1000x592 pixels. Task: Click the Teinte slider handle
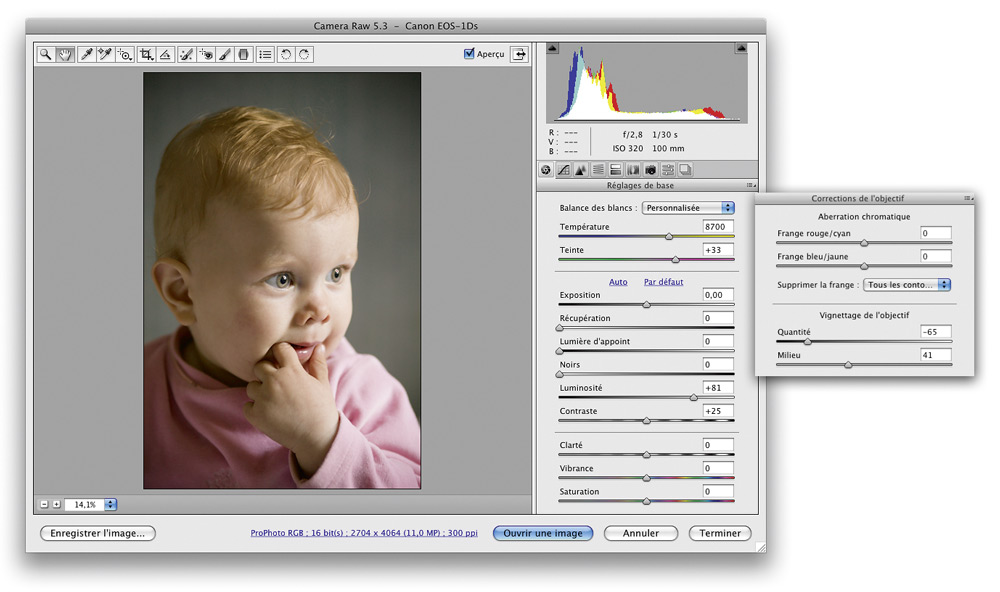tap(675, 260)
